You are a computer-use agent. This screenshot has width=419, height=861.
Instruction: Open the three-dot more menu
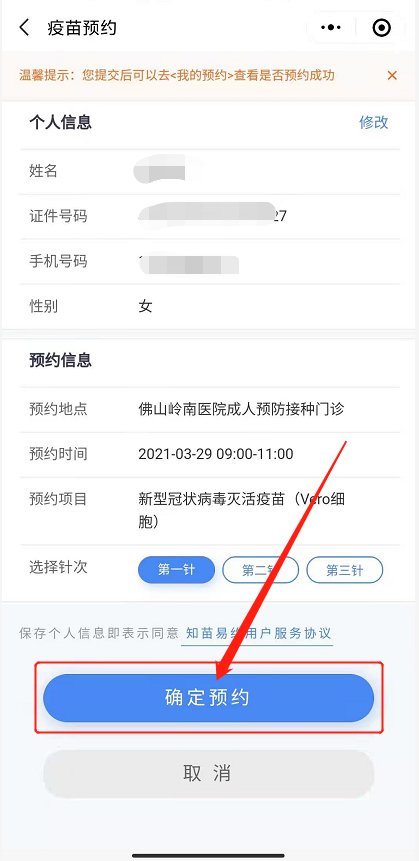pos(331,27)
